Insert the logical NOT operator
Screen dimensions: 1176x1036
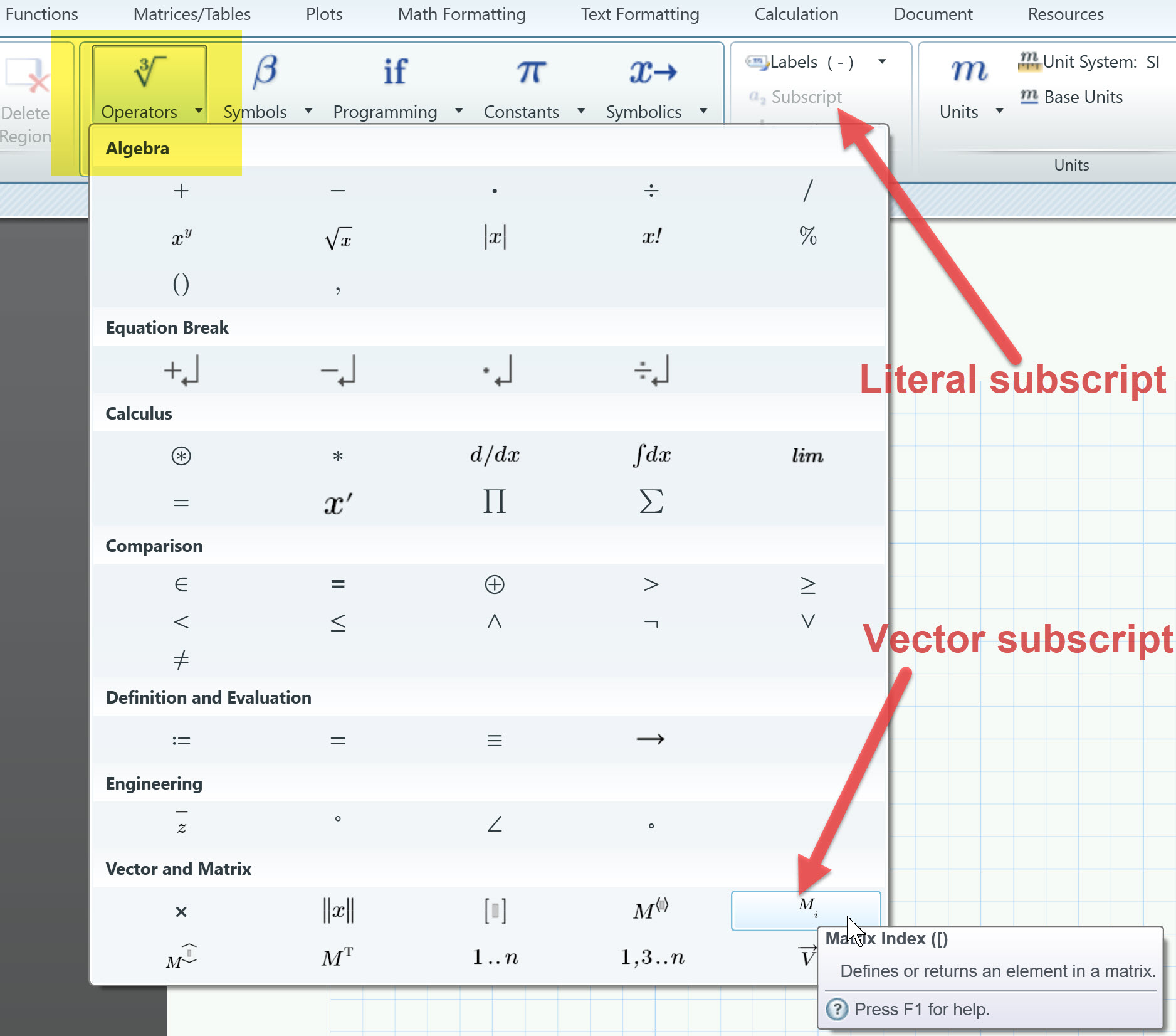click(x=651, y=623)
